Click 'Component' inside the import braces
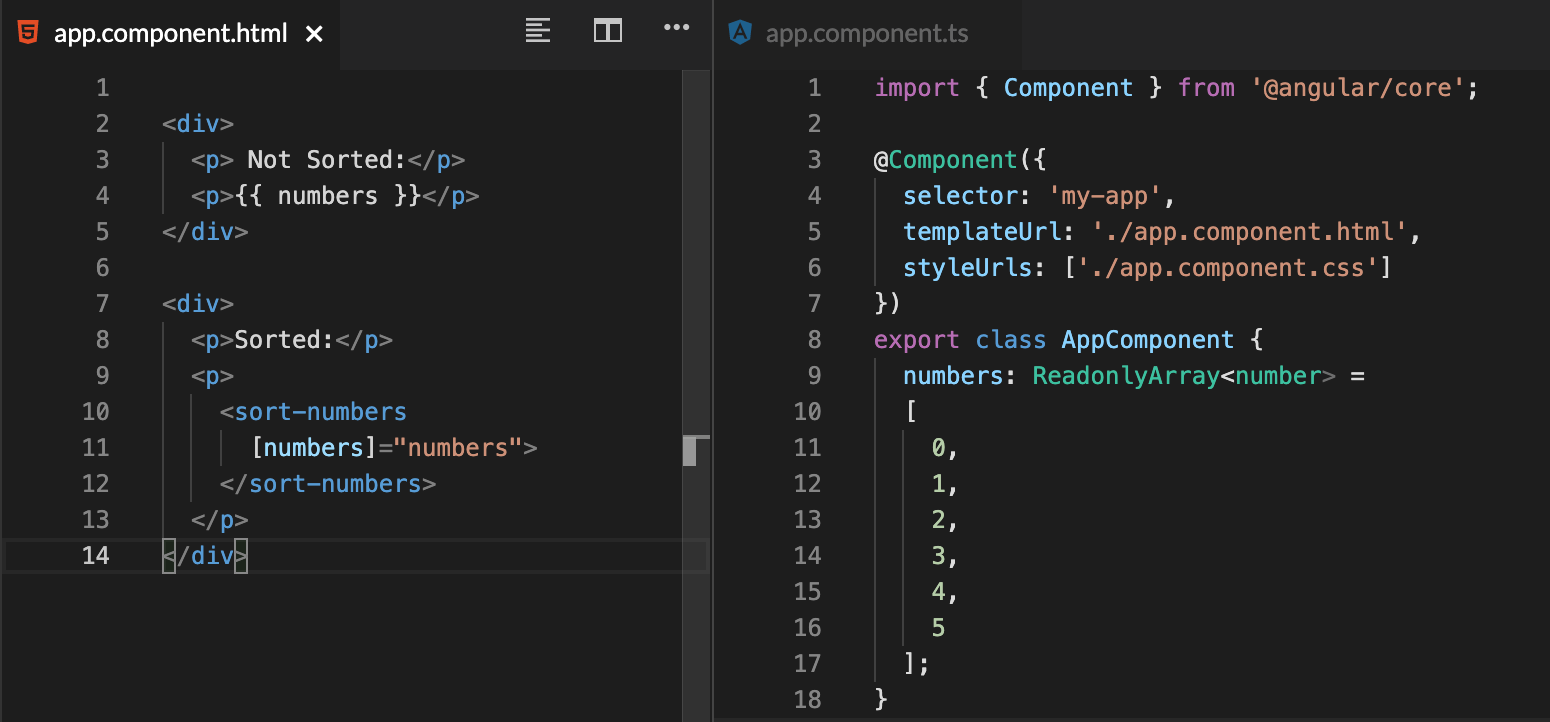The image size is (1550, 722). (1068, 88)
